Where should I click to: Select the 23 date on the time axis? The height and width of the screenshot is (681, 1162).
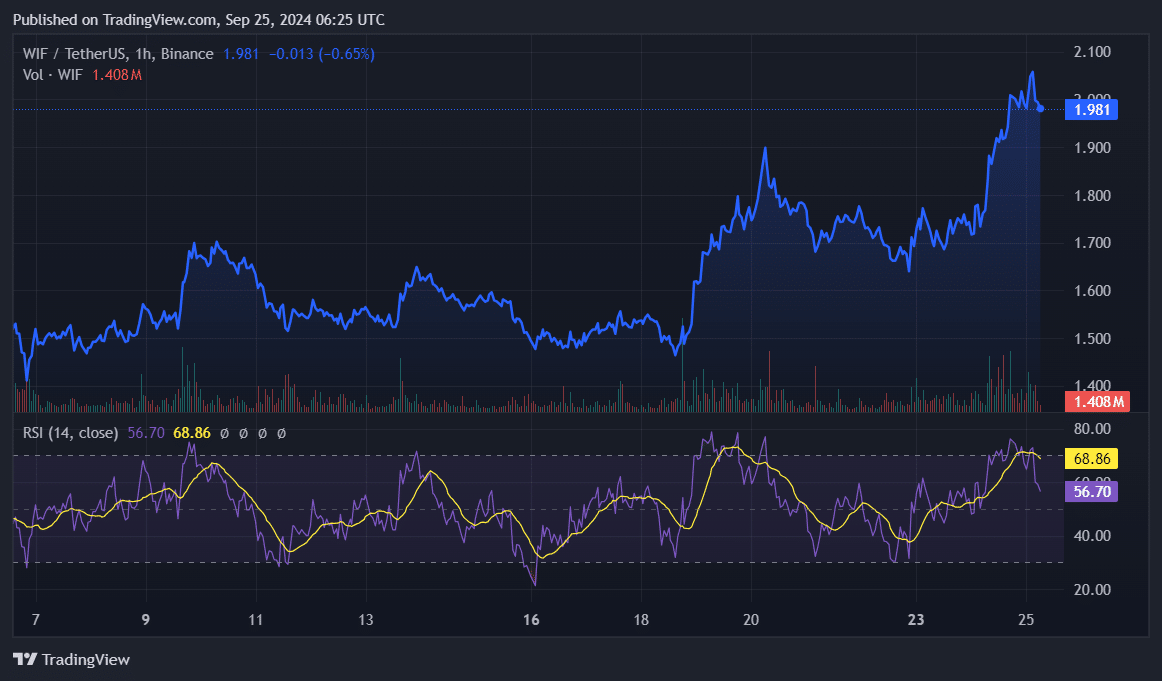coord(915,620)
